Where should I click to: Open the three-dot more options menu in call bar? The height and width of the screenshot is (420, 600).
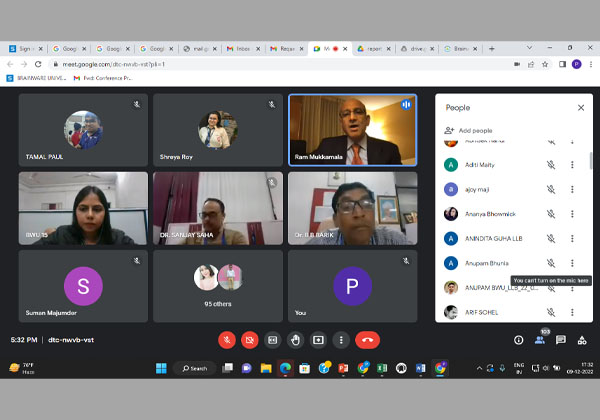tap(341, 340)
